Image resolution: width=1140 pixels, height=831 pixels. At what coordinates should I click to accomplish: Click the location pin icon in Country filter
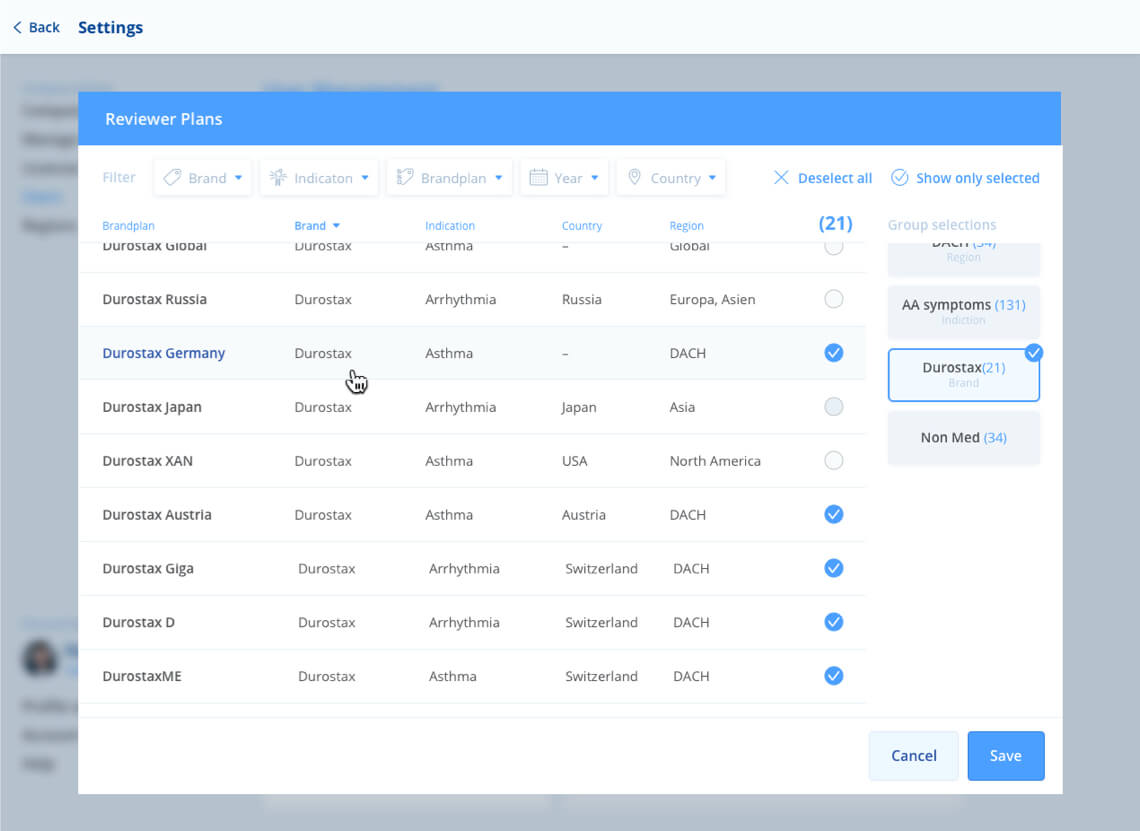point(634,178)
